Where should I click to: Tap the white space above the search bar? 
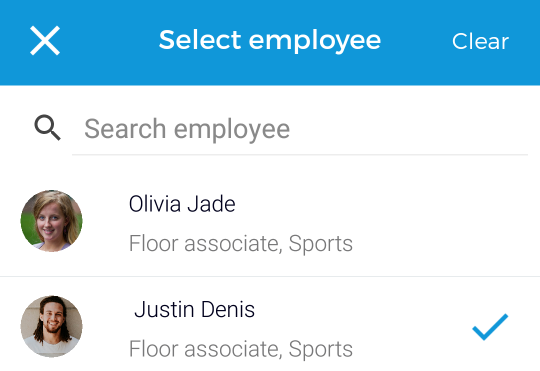pyautogui.click(x=270, y=95)
